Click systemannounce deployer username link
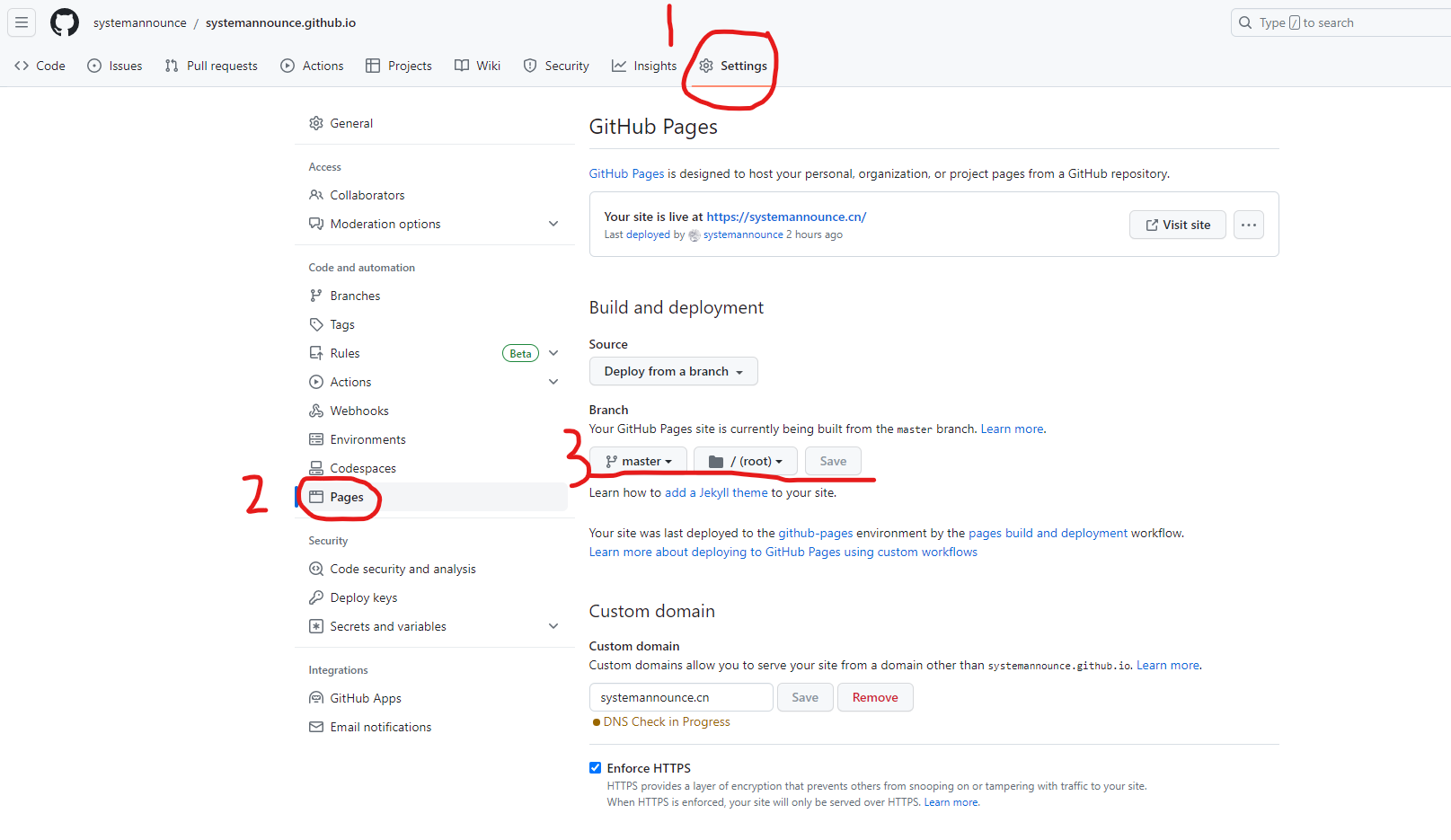 pos(743,234)
